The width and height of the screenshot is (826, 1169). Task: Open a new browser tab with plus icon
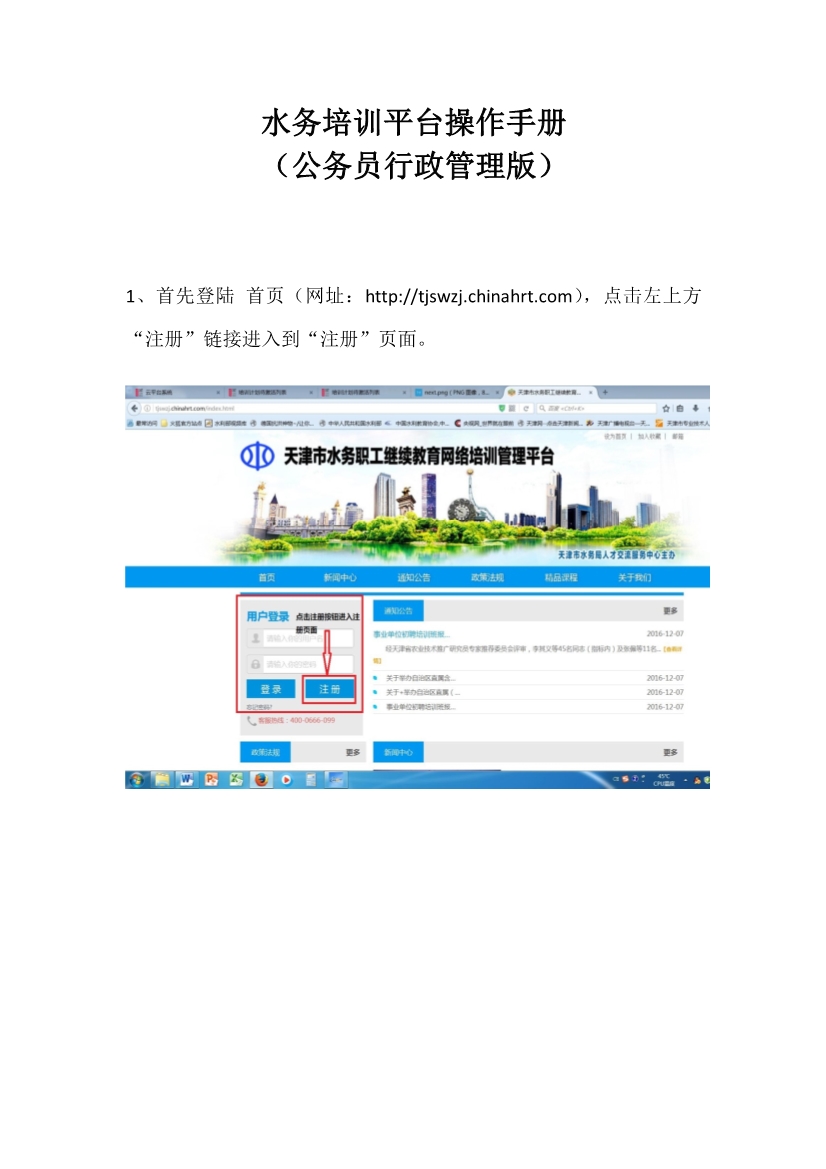(x=605, y=393)
